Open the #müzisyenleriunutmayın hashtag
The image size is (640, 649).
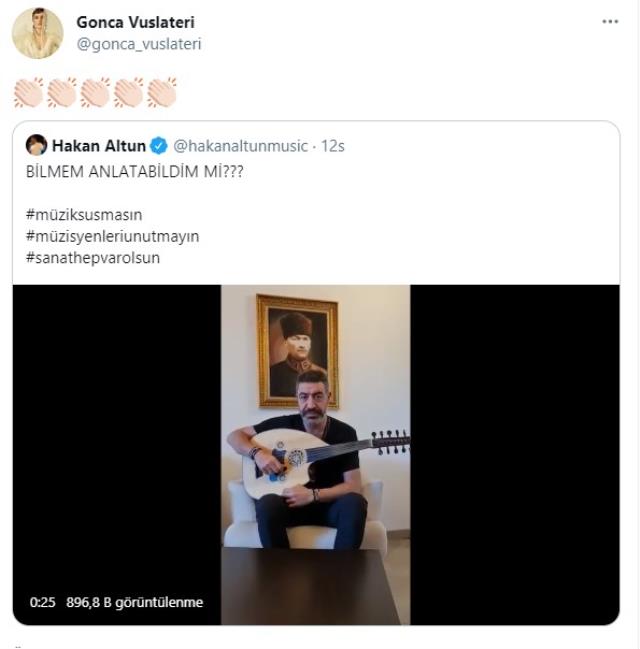click(113, 236)
